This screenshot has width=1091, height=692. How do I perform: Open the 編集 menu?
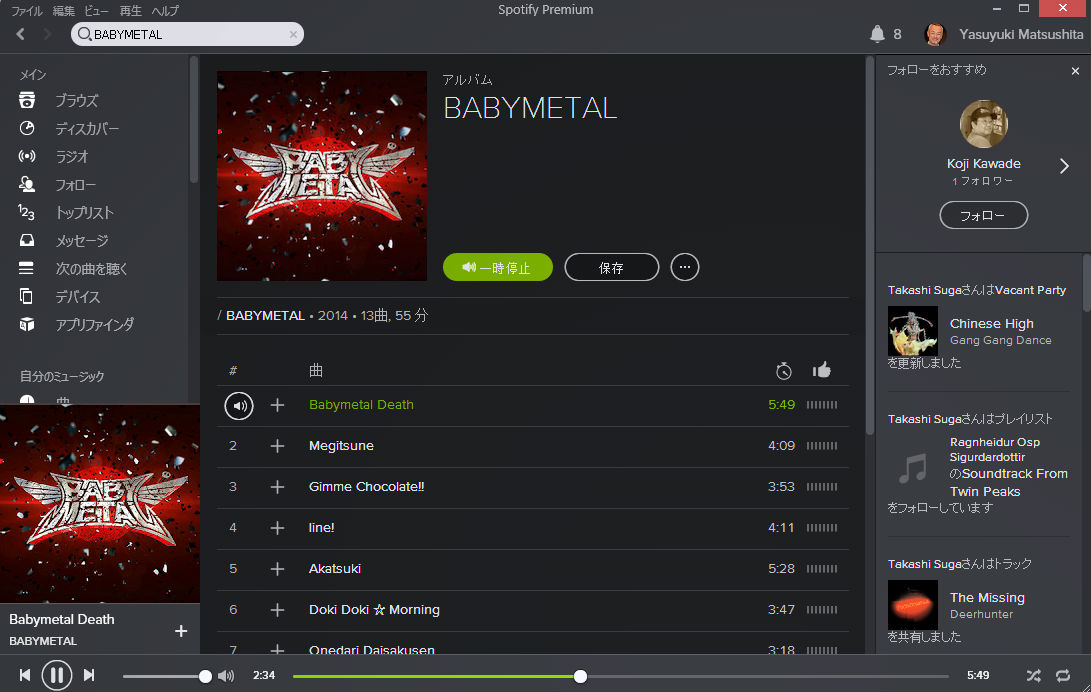coord(63,10)
